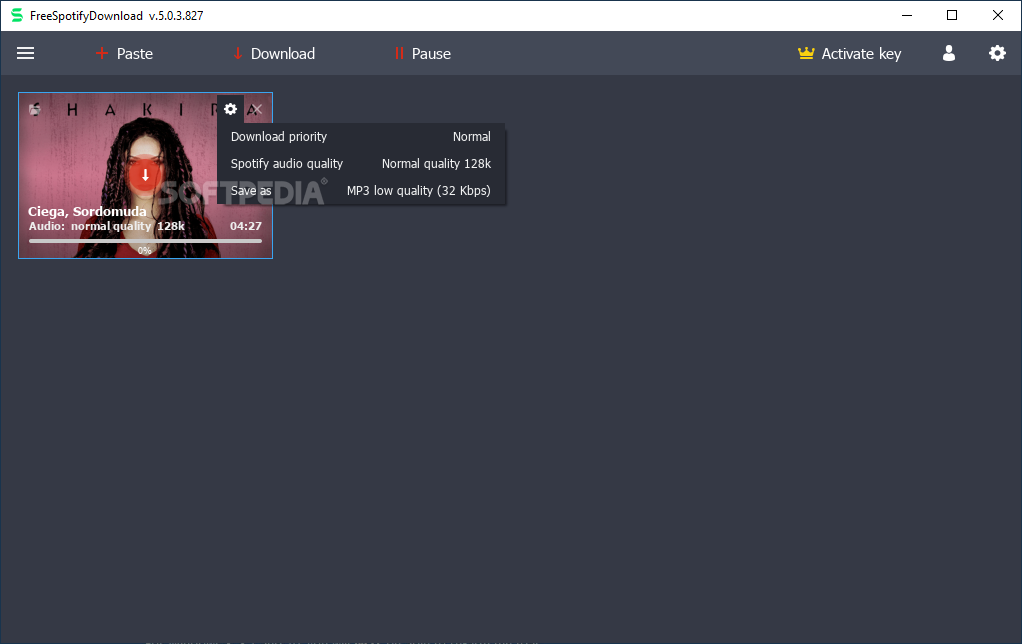The height and width of the screenshot is (644, 1022).
Task: Change Spotify audio quality Normal quality 128k
Action: [436, 164]
